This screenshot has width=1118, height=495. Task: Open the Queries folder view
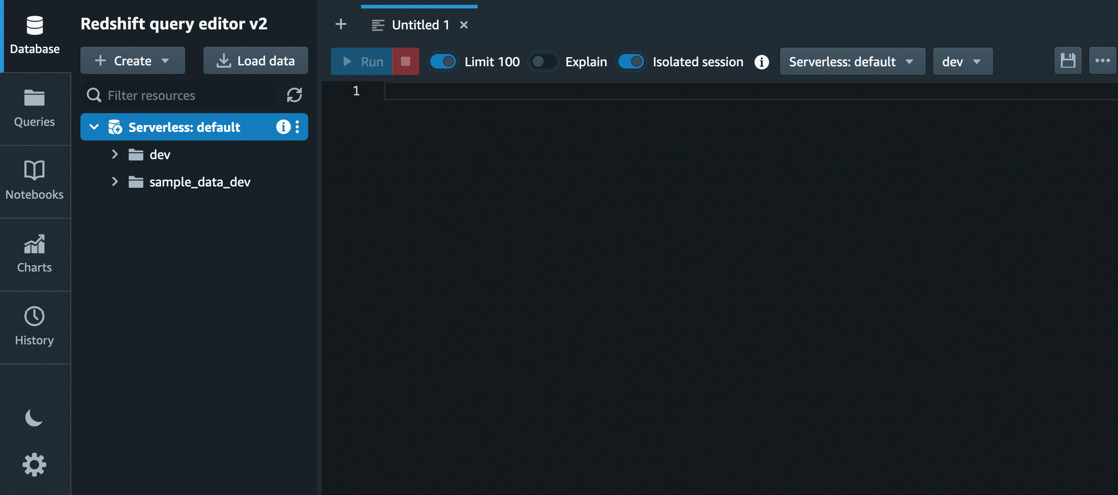(x=34, y=108)
